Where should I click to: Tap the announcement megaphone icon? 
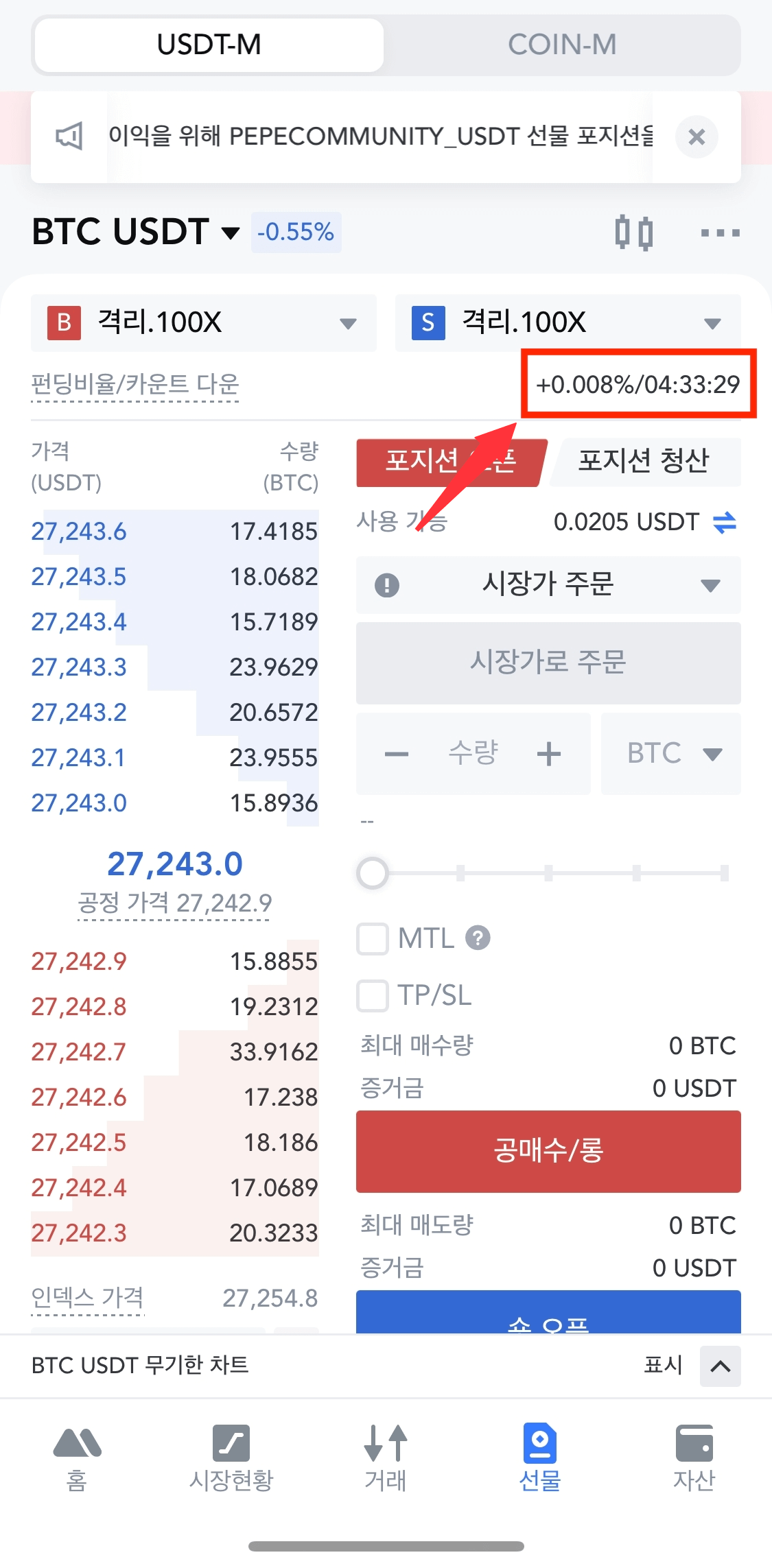[x=69, y=136]
